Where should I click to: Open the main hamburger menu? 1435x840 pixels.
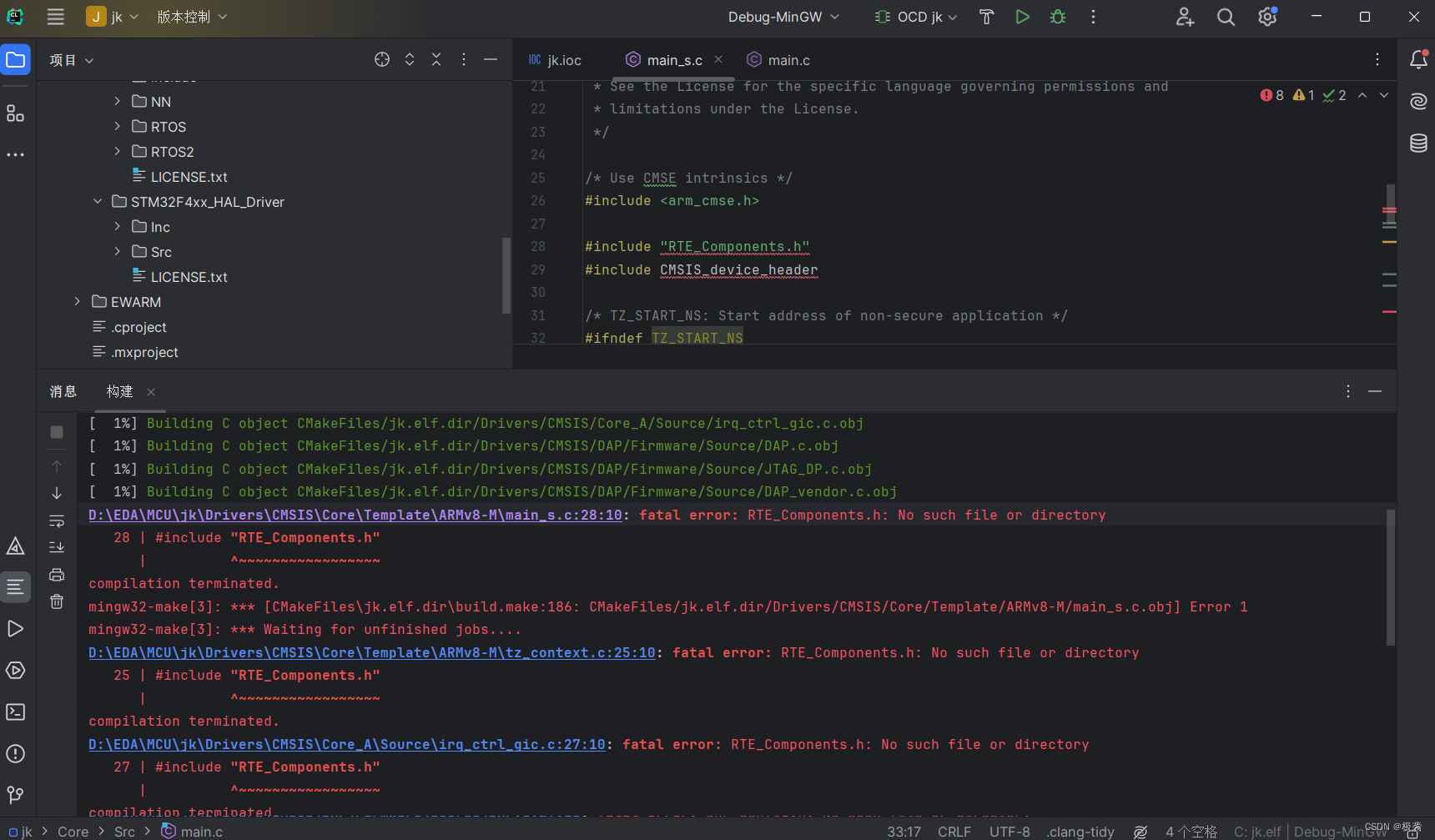[55, 17]
